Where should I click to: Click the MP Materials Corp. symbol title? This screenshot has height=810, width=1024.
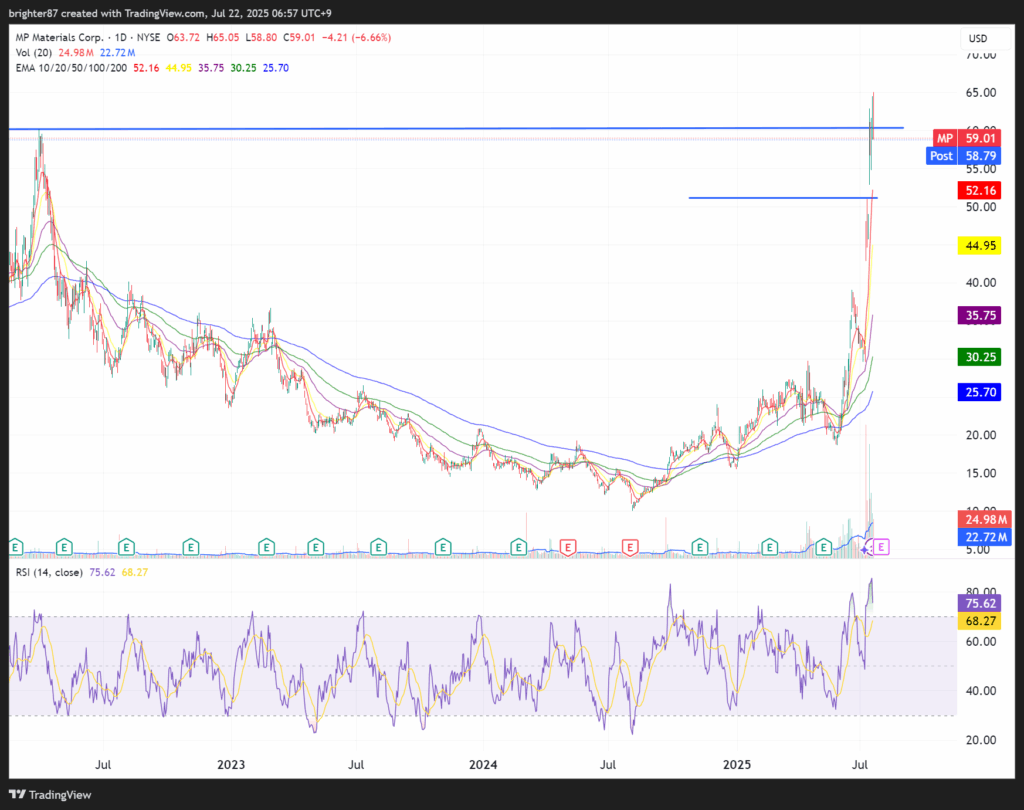pyautogui.click(x=59, y=37)
